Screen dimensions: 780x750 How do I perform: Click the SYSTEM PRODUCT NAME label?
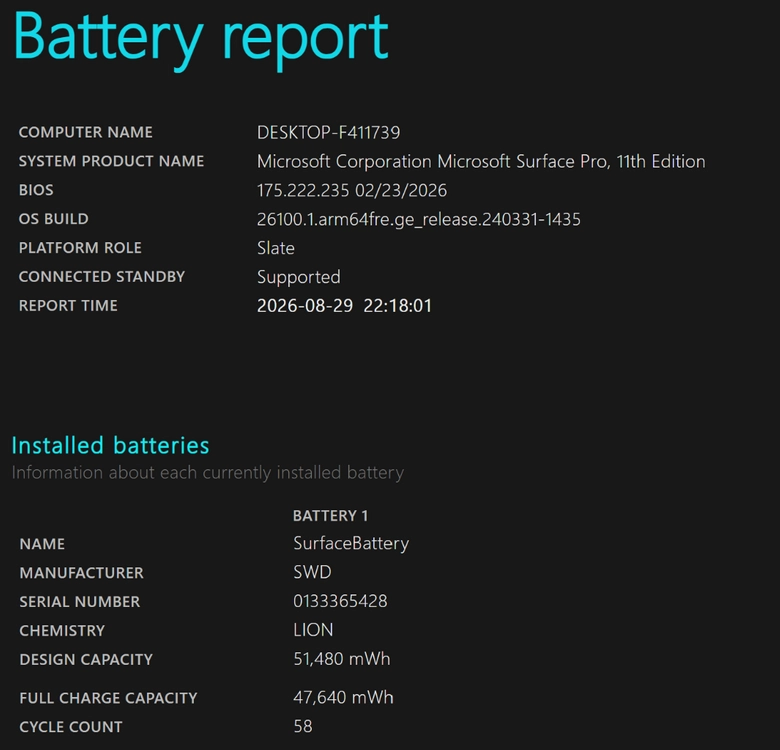click(111, 161)
